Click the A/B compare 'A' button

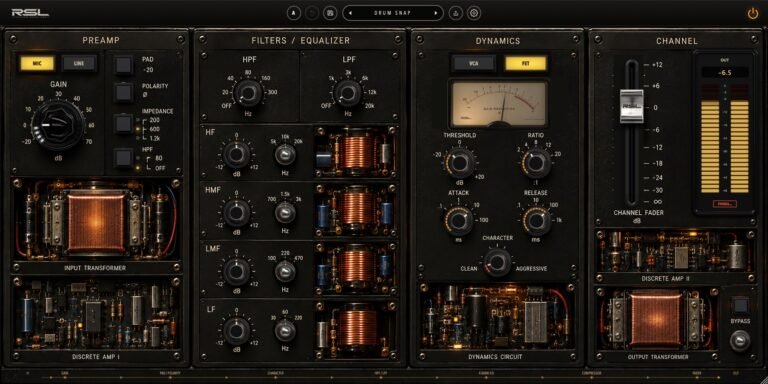point(293,13)
